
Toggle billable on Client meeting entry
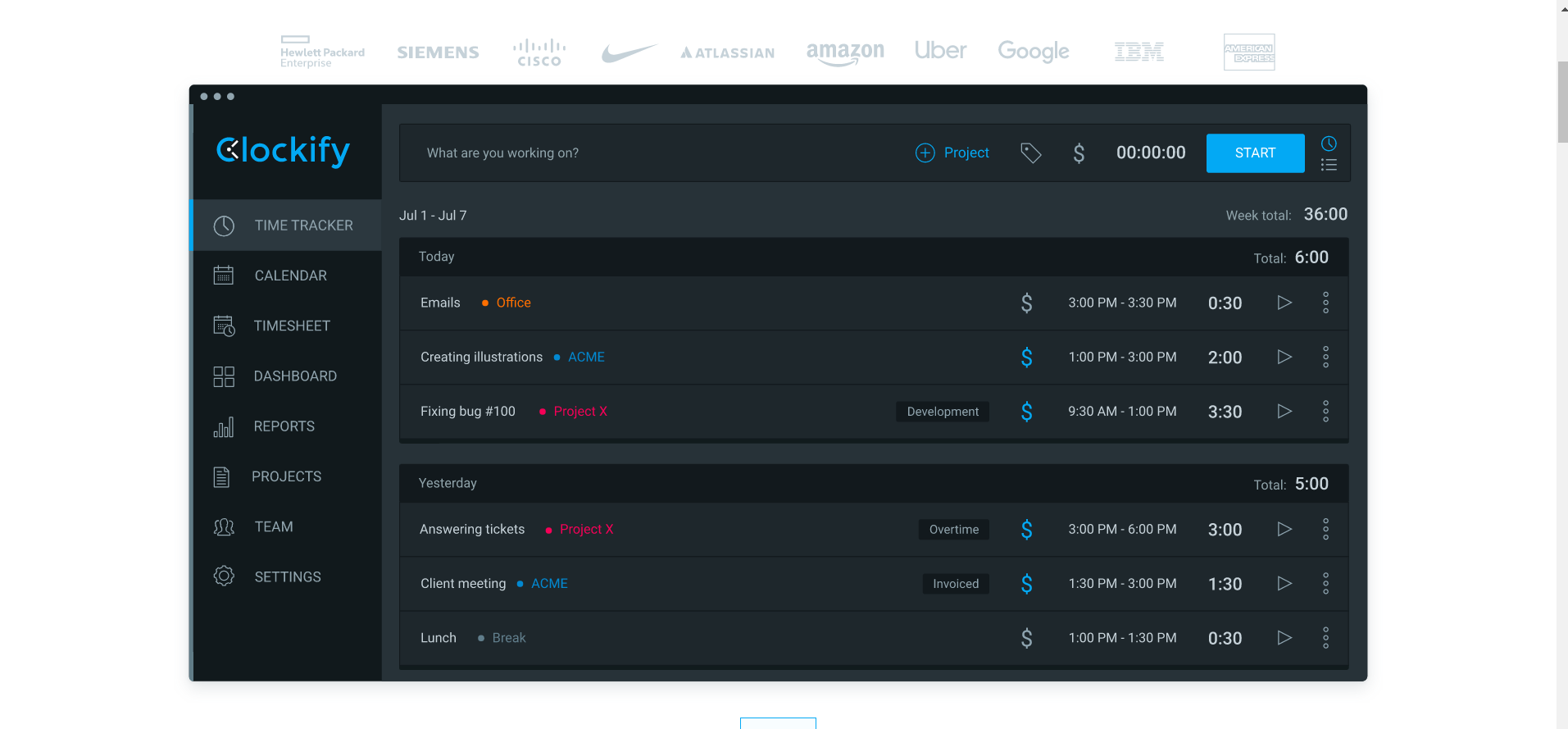(1026, 584)
